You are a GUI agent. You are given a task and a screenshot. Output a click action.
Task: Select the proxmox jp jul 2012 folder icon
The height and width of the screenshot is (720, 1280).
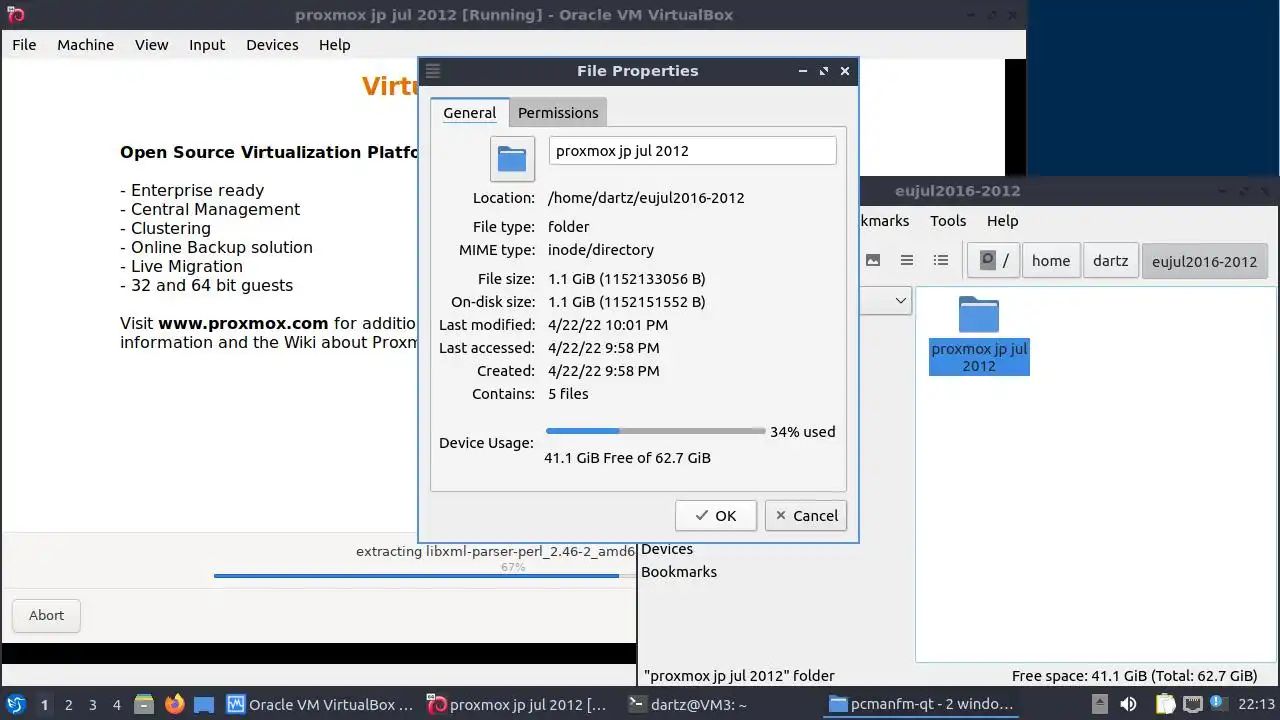tap(979, 314)
